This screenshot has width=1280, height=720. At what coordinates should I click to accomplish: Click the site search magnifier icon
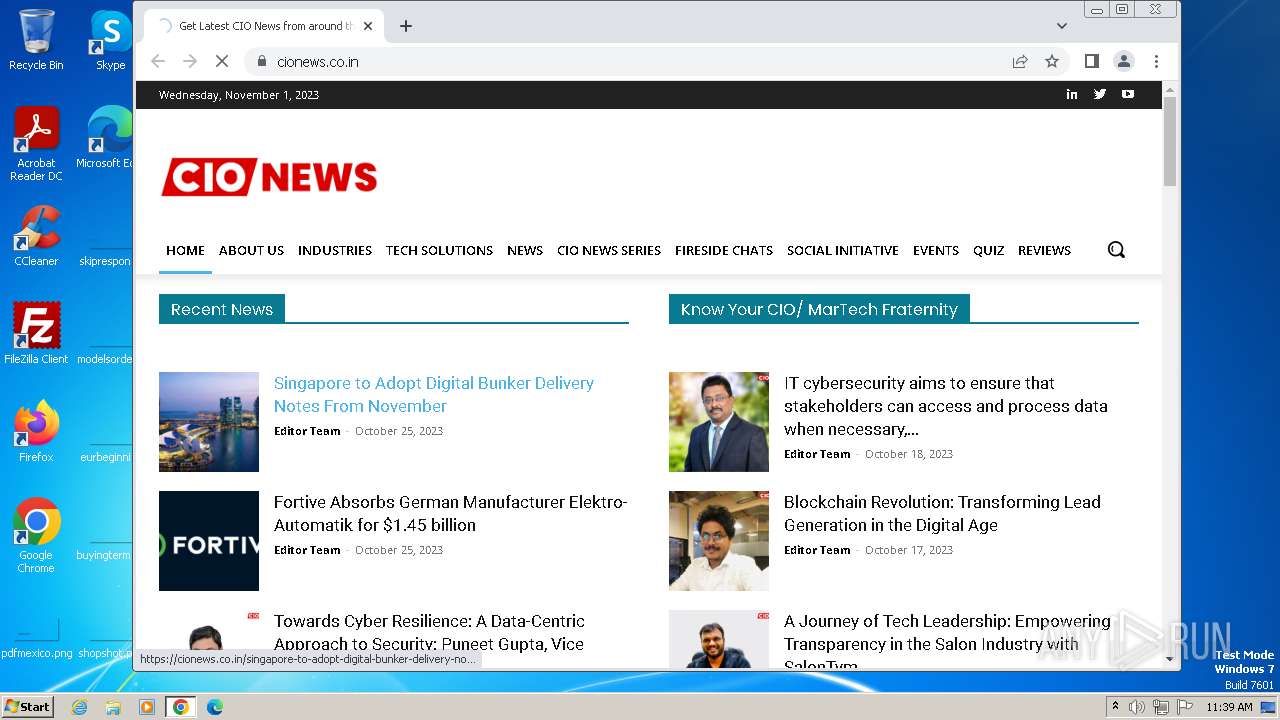click(x=1116, y=250)
